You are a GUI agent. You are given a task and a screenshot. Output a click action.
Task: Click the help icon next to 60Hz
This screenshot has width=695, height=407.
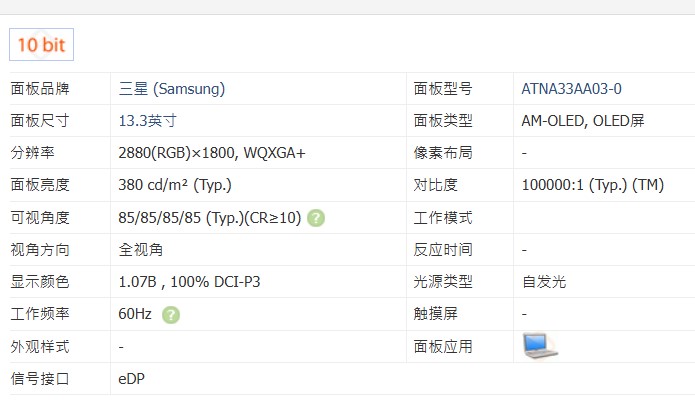[171, 314]
